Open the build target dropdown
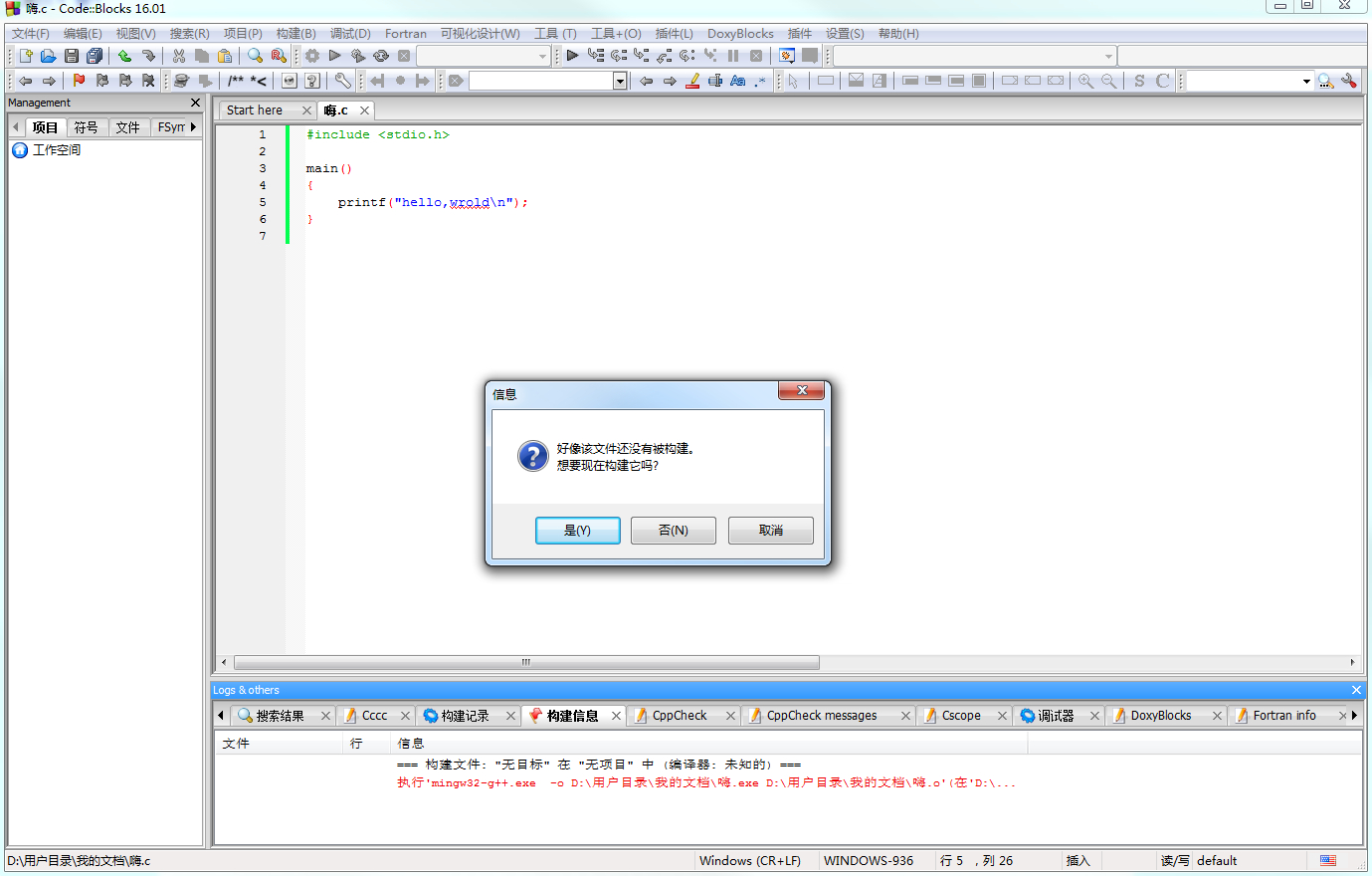The height and width of the screenshot is (876, 1372). click(542, 56)
